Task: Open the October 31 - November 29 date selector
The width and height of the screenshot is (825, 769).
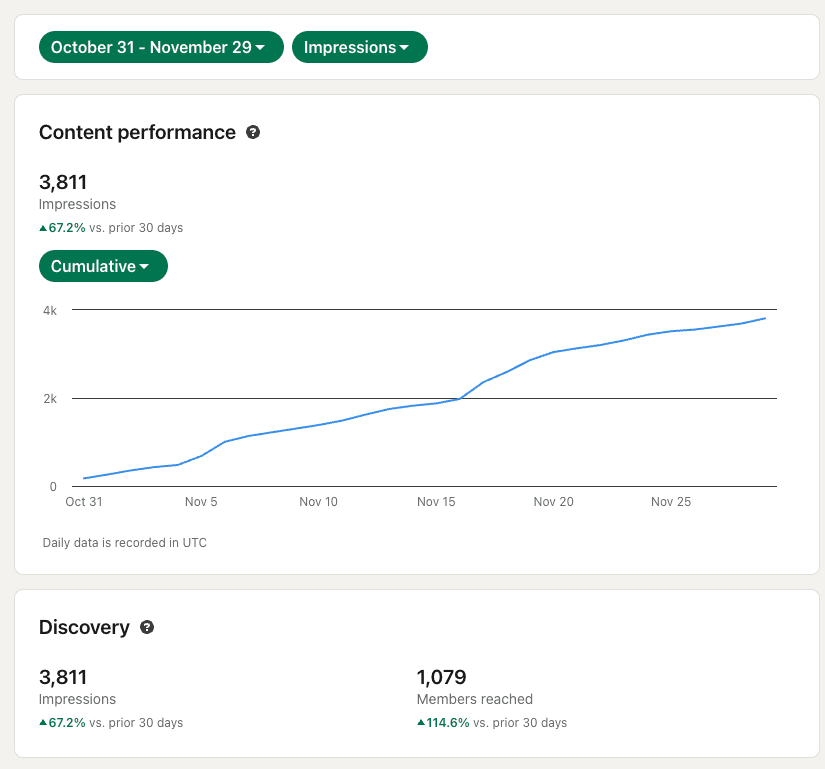Action: [160, 47]
